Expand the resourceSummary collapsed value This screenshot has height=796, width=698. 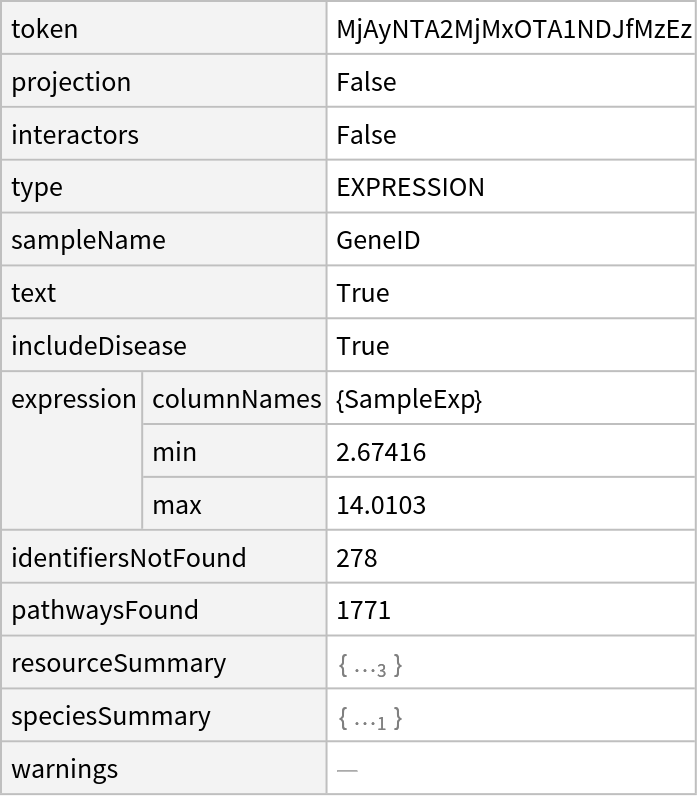point(370,666)
